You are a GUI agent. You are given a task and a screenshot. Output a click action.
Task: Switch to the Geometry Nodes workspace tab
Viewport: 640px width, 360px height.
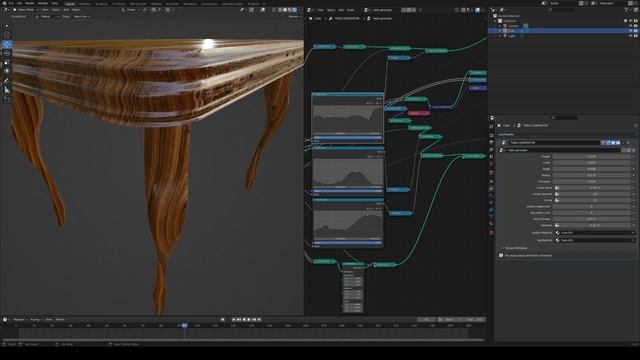click(x=232, y=4)
